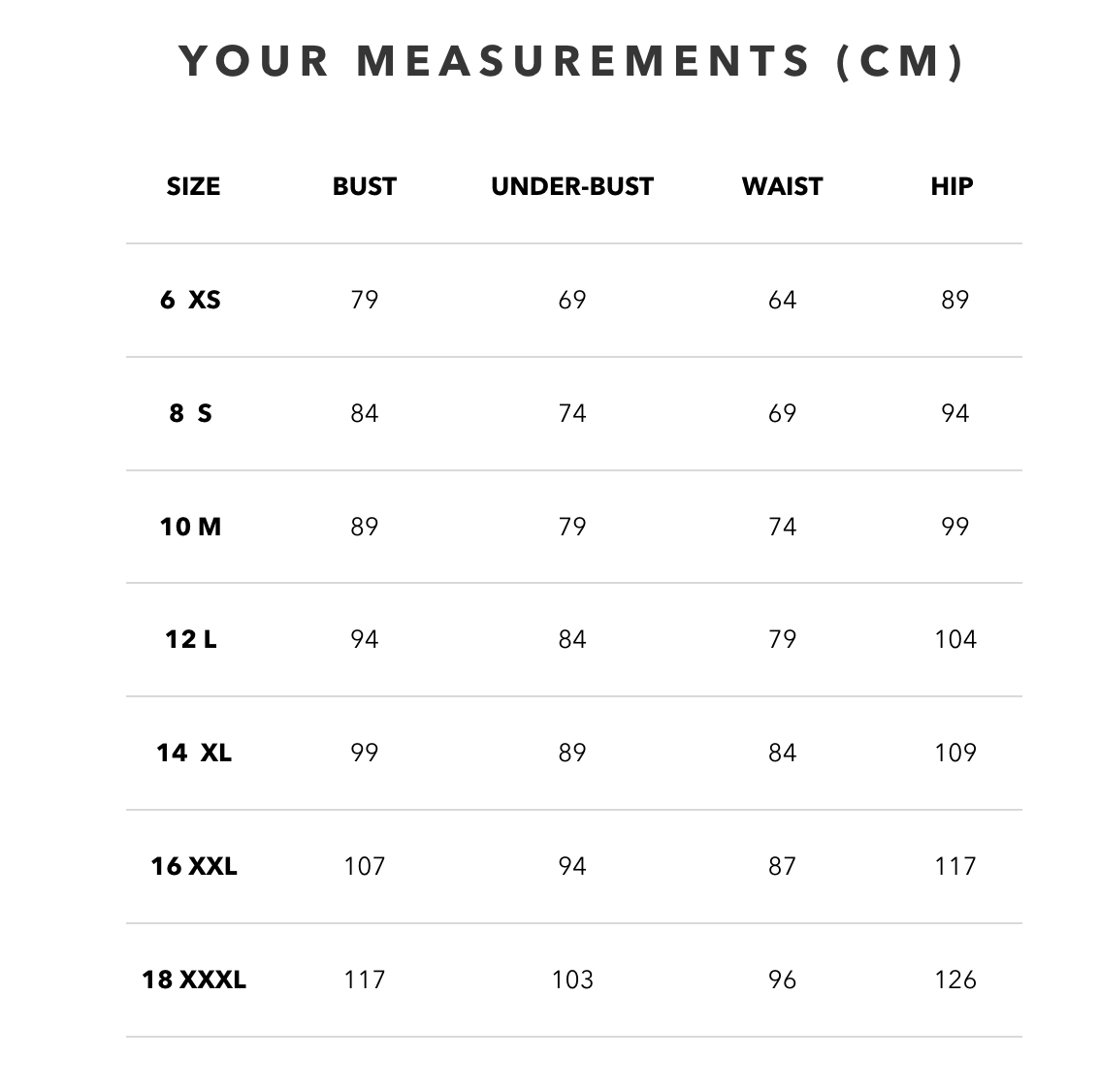
Task: Click the HIP column header
Action: [952, 186]
